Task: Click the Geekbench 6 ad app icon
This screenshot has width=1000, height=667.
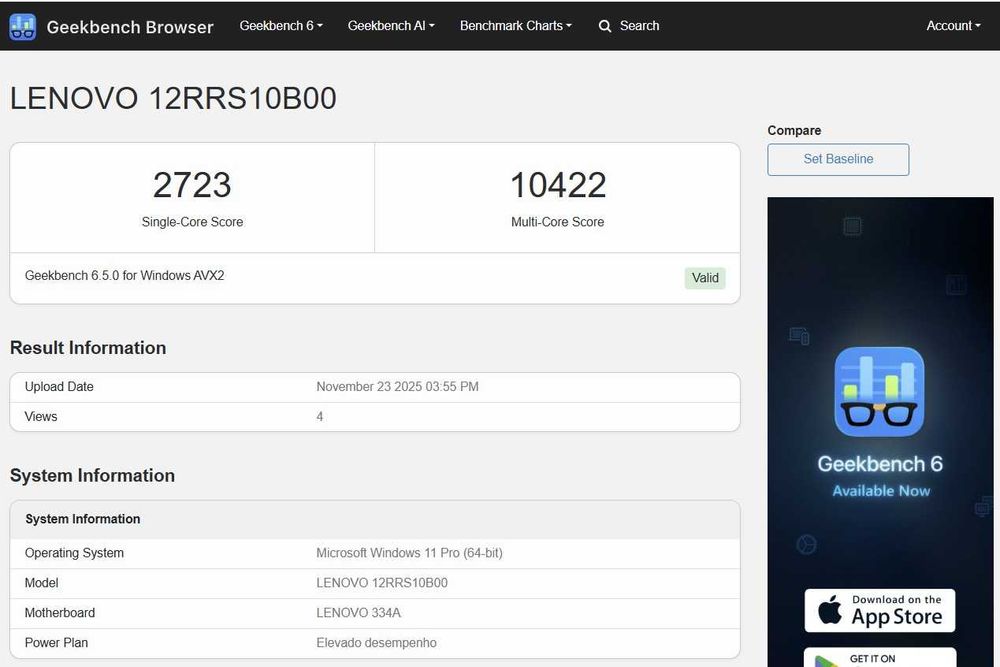Action: tap(879, 392)
